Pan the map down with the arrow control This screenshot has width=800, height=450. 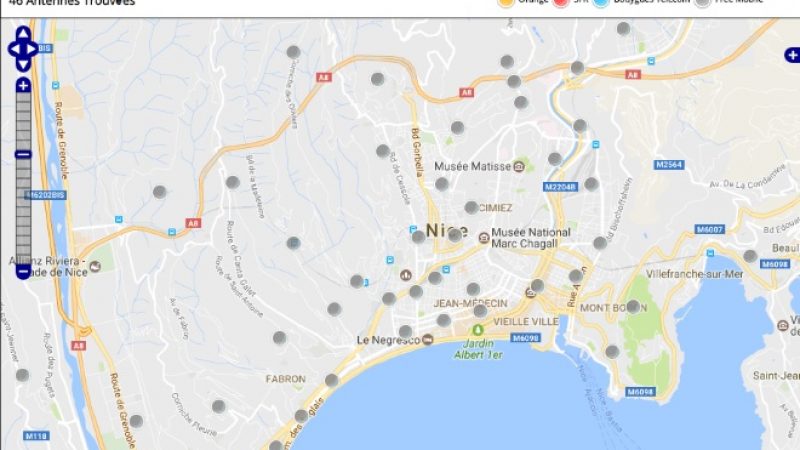23,64
